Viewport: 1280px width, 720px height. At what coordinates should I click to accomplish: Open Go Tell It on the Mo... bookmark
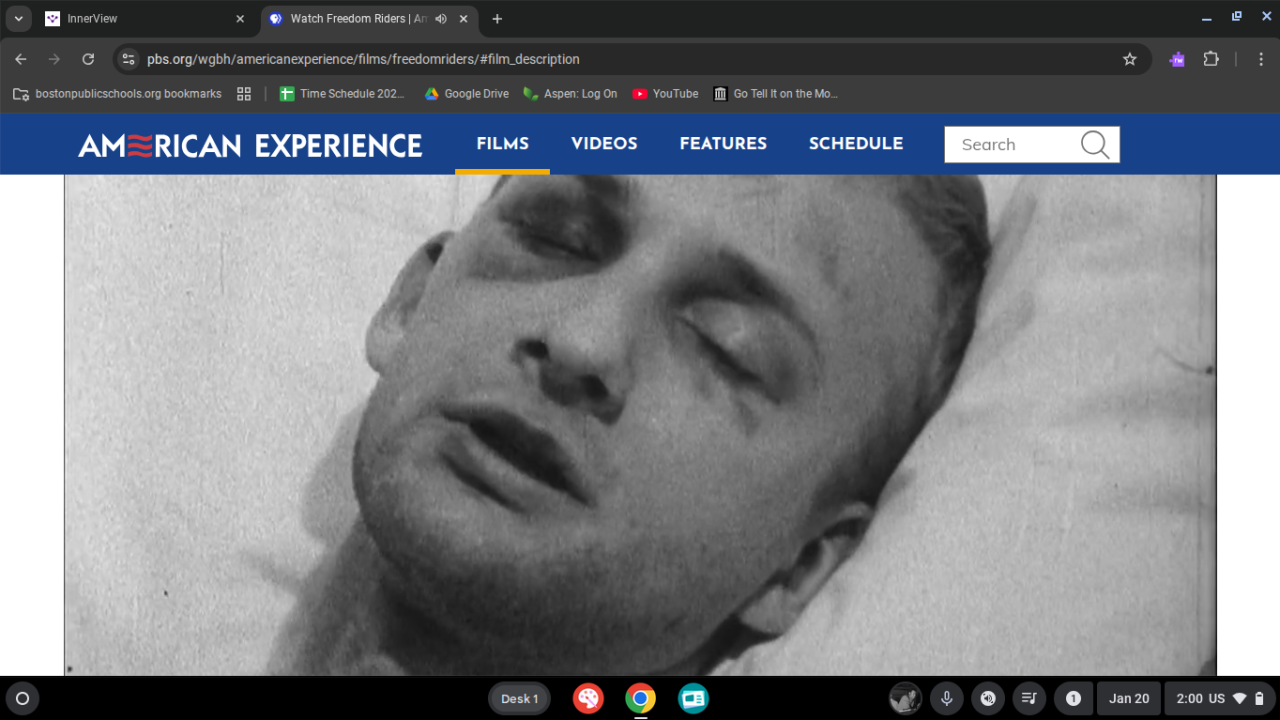click(x=775, y=94)
